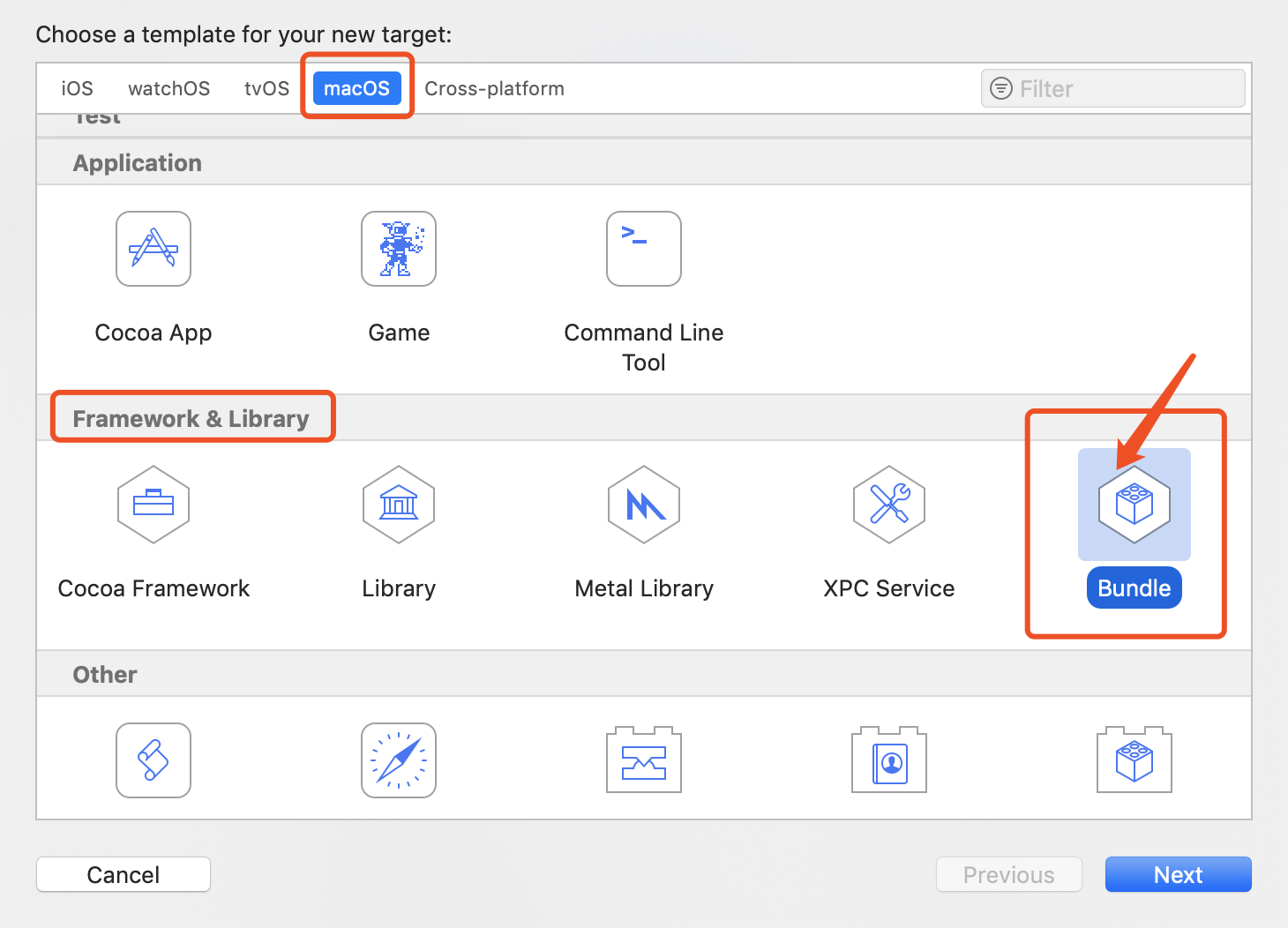Click the filter icon in search field
Image resolution: width=1288 pixels, height=928 pixels.
coord(1001,88)
